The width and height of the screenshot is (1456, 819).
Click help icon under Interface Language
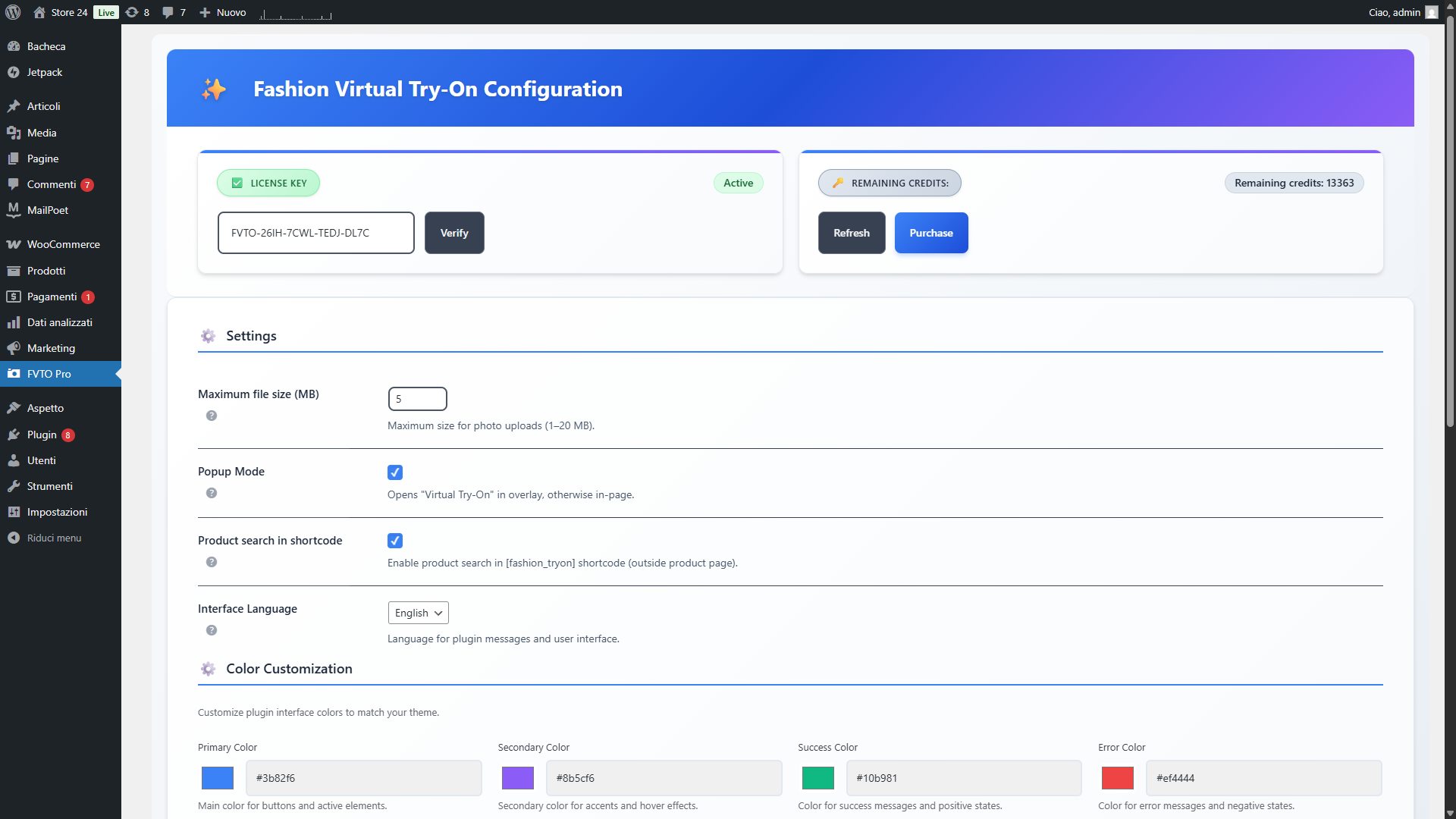[212, 630]
